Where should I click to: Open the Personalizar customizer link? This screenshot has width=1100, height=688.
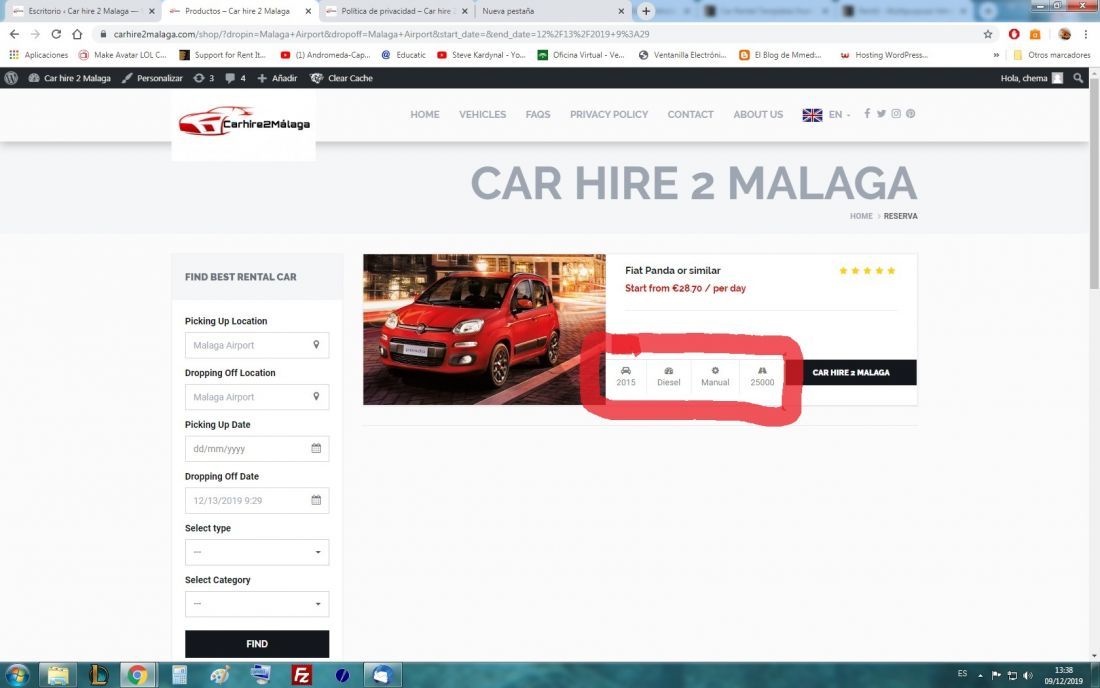click(152, 78)
